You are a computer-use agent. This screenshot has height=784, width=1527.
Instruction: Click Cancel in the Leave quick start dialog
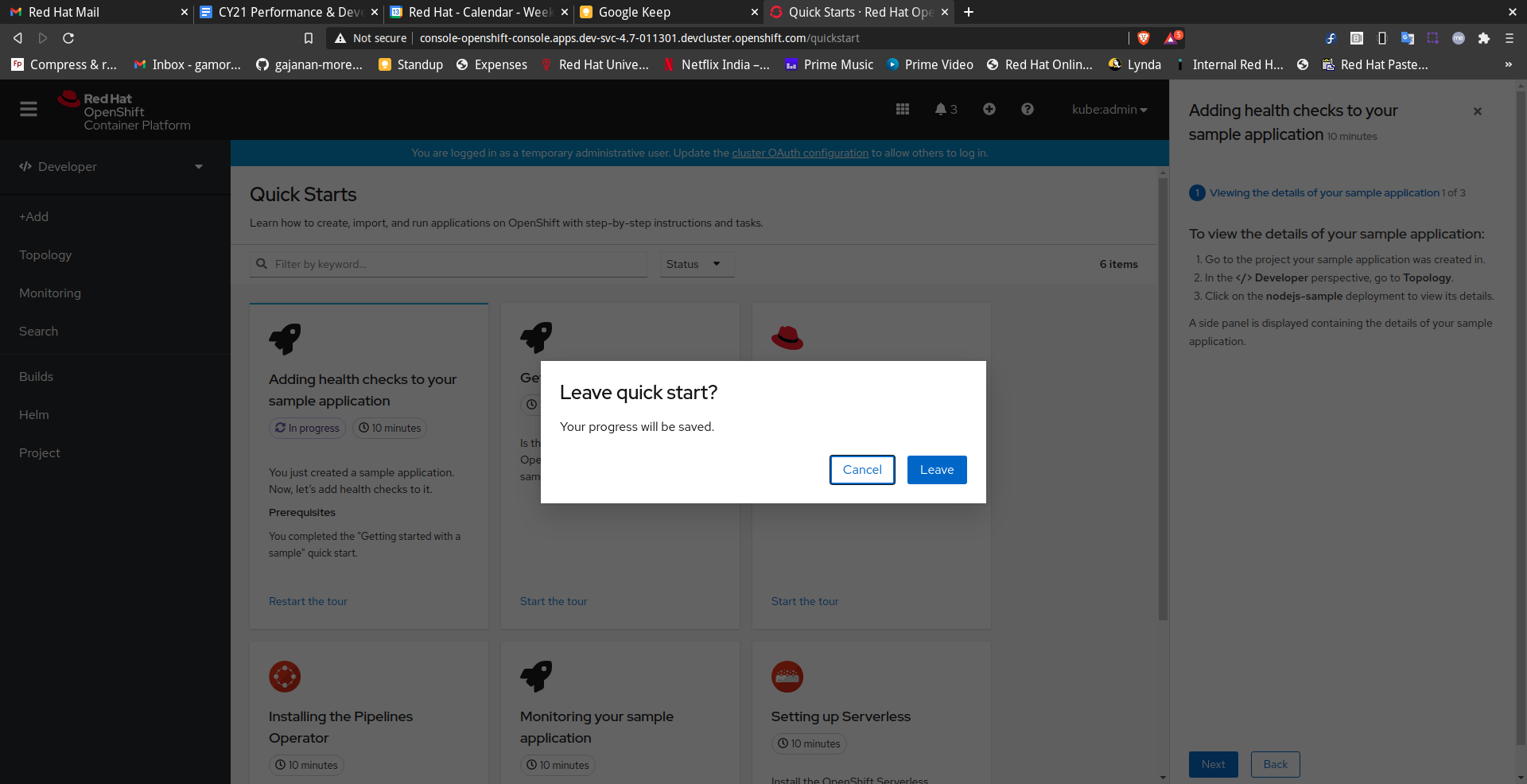point(862,470)
